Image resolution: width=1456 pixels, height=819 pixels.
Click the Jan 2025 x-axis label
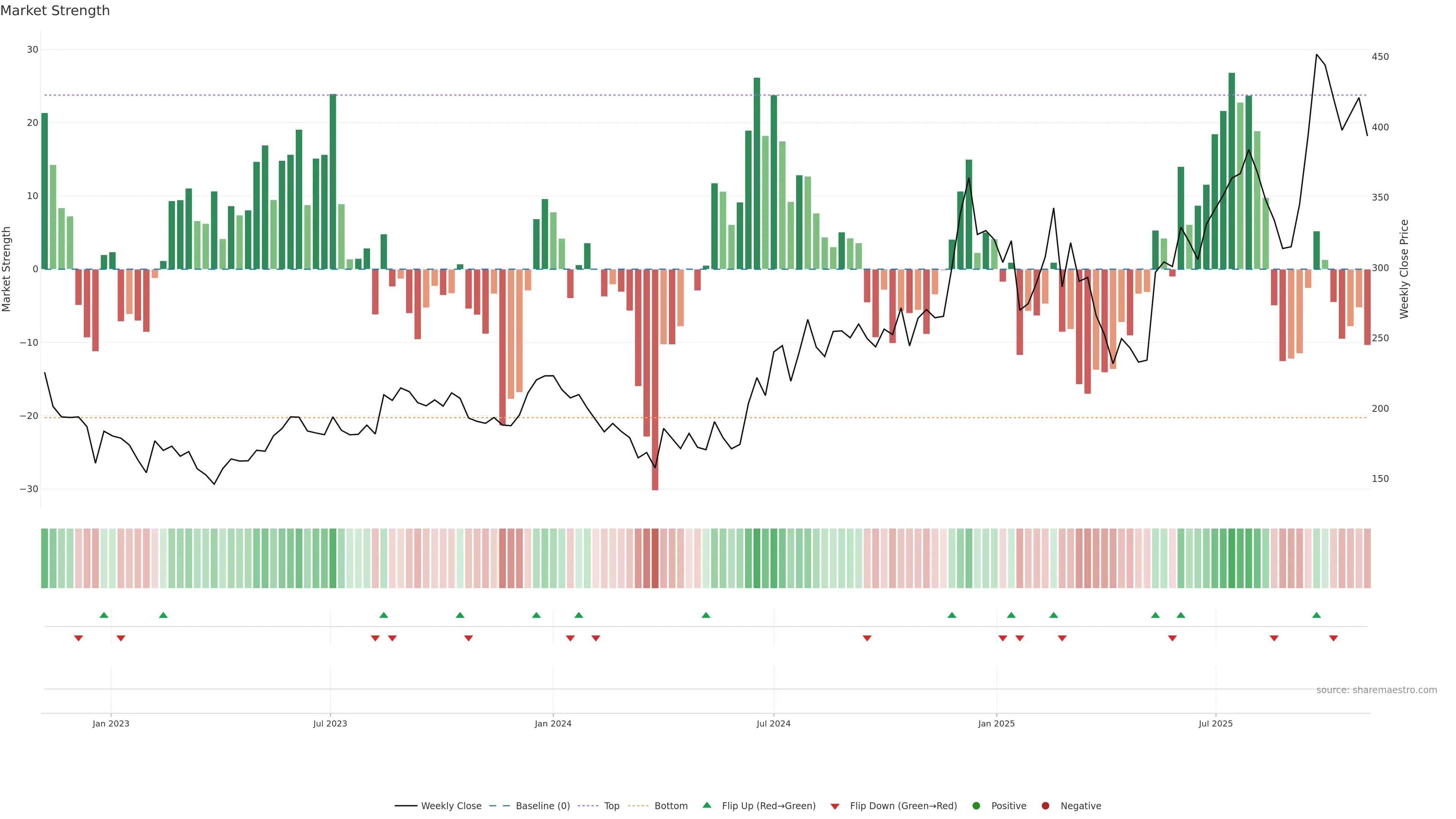tap(996, 723)
